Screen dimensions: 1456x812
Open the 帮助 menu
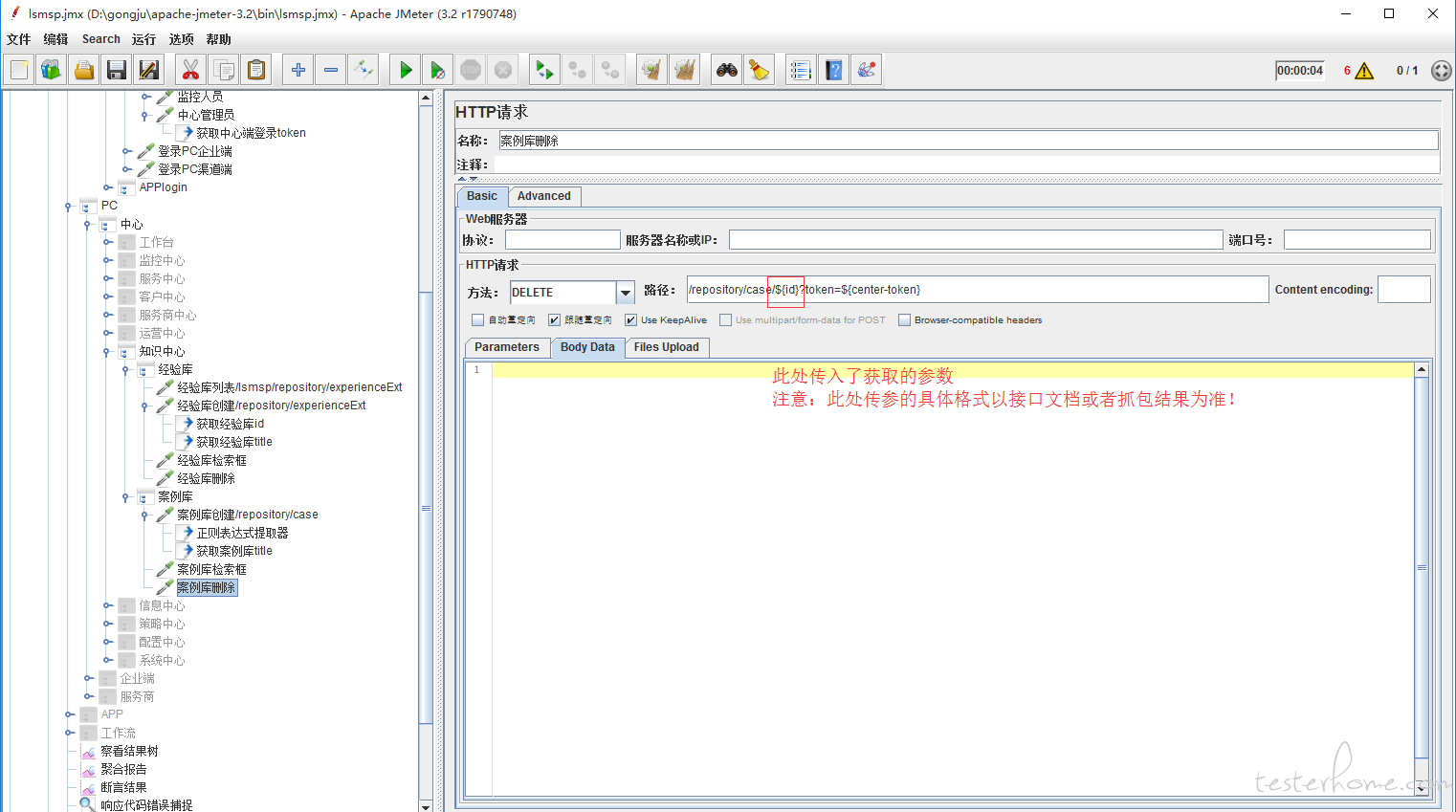coord(218,39)
